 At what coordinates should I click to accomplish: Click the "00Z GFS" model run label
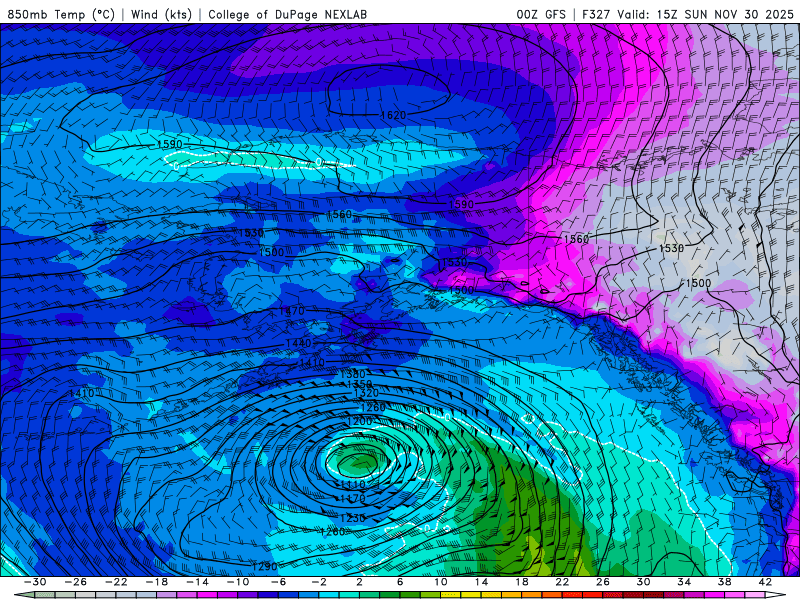pos(541,14)
